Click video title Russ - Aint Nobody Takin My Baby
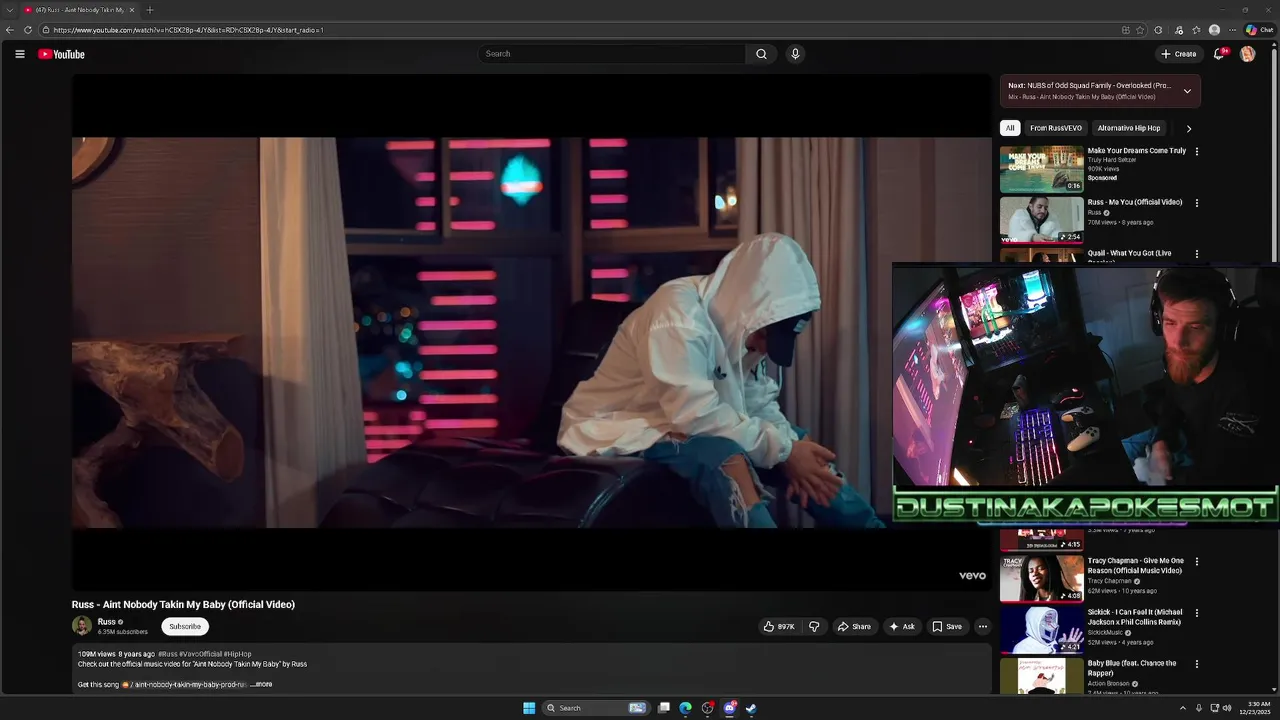This screenshot has width=1280, height=720. (183, 604)
